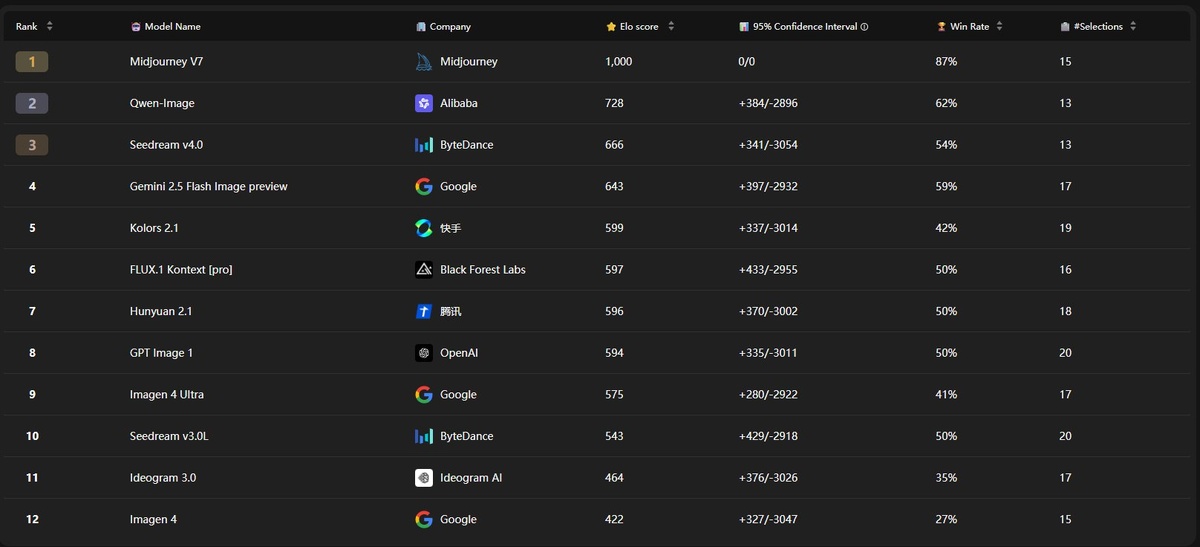Image resolution: width=1200 pixels, height=547 pixels.
Task: Click ByteDance logo in Seedream v4.0 row
Action: pos(424,145)
